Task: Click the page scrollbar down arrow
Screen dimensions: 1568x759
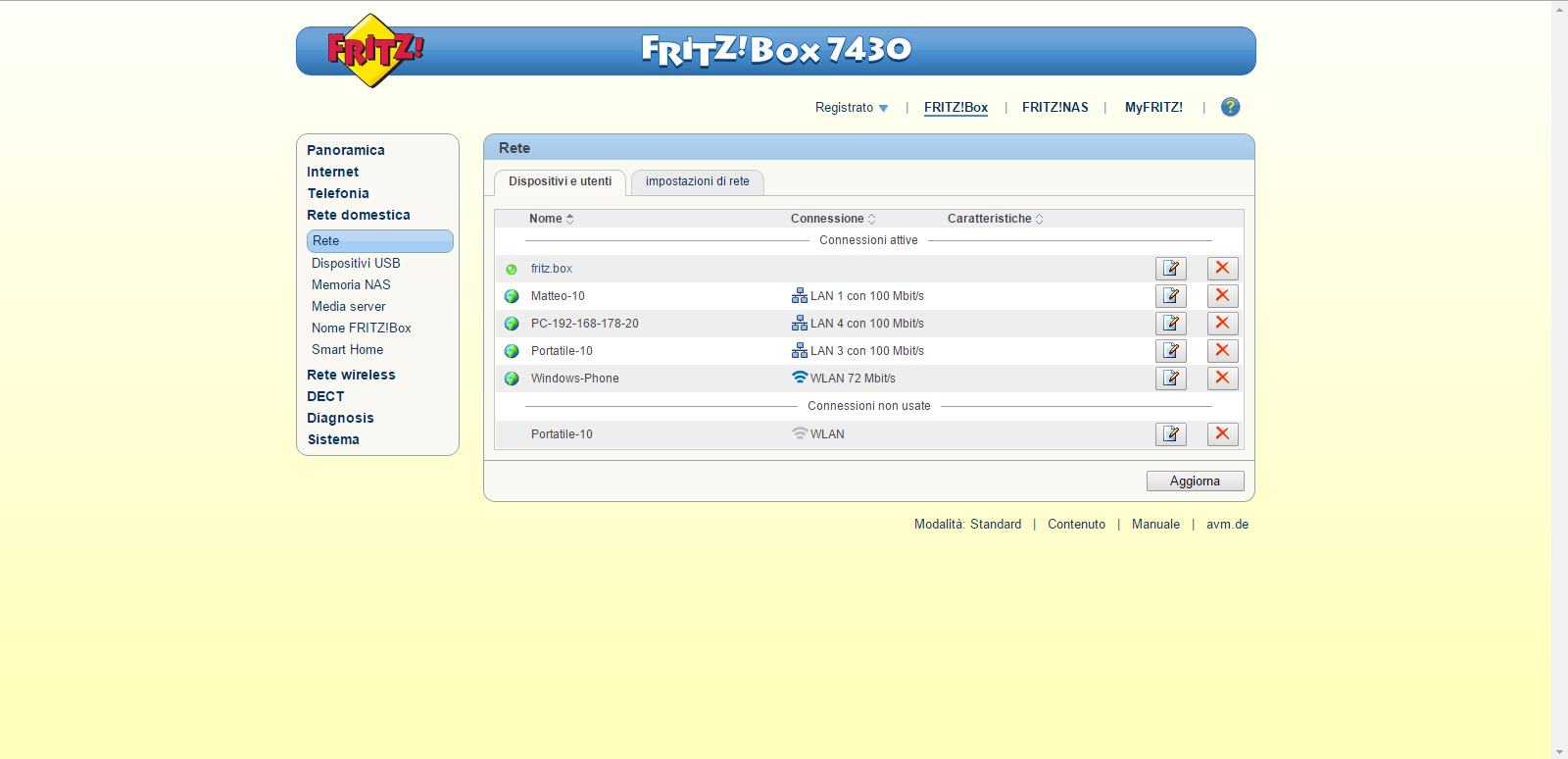Action: tap(1559, 751)
